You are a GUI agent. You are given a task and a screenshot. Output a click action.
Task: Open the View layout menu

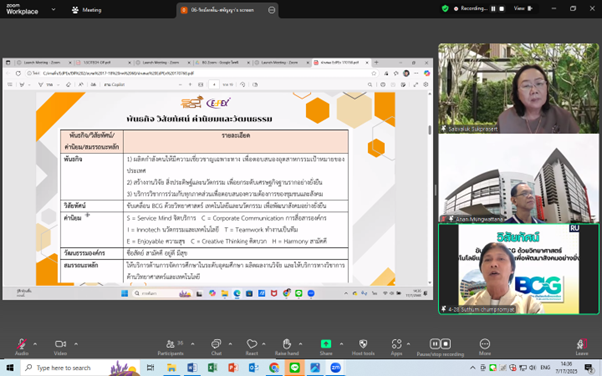(523, 8)
